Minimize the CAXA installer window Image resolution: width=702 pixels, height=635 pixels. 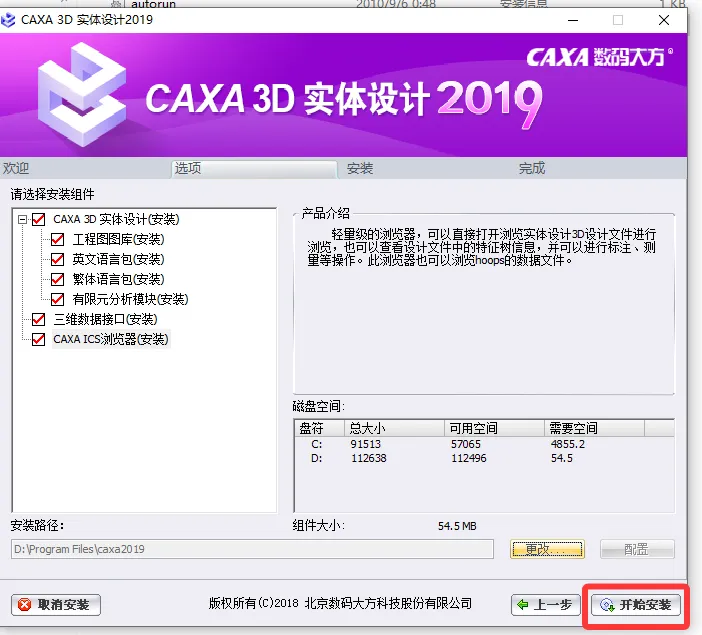[573, 20]
